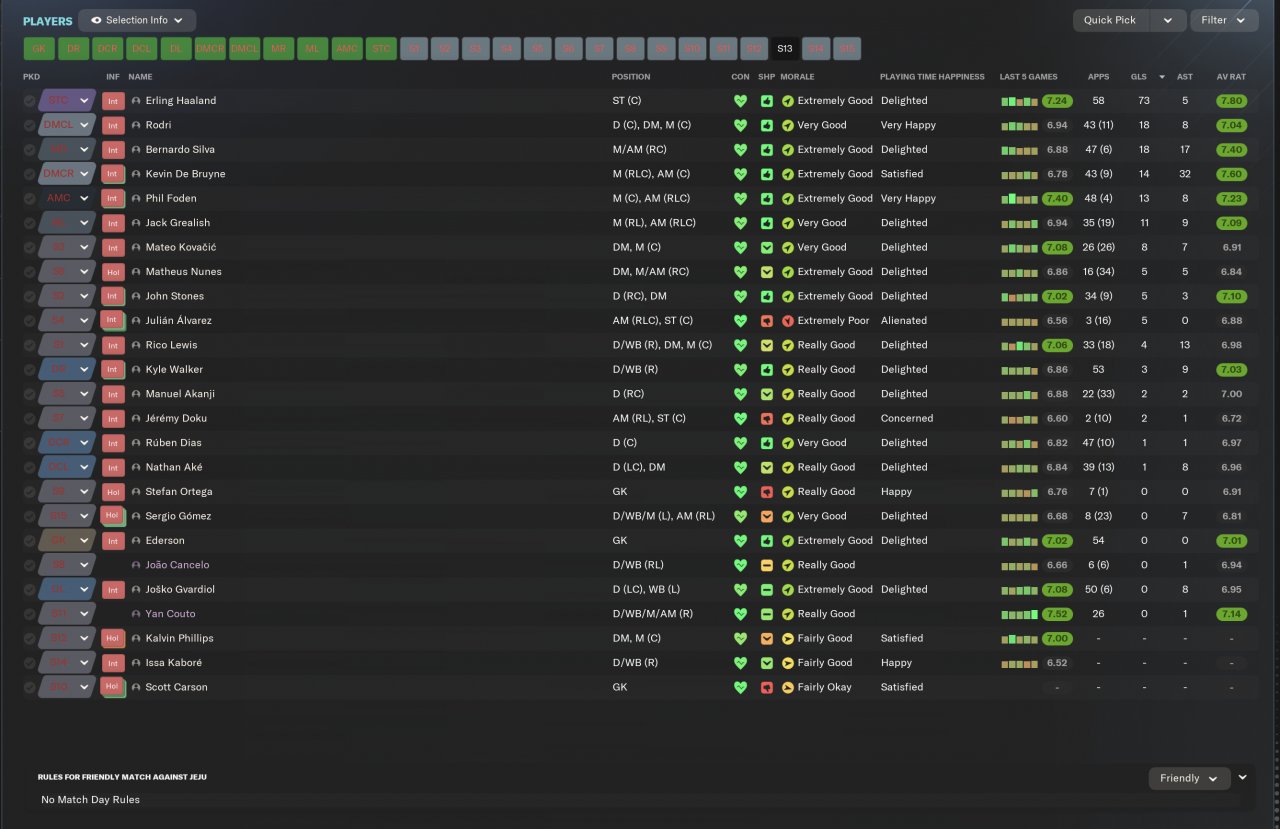Open the Filter dropdown
This screenshot has height=829, width=1280.
[x=1224, y=20]
